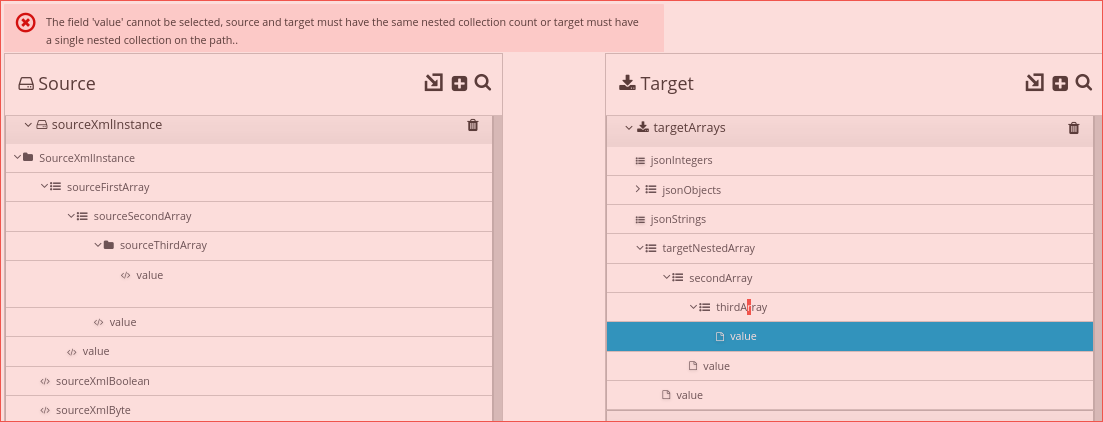Viewport: 1103px width, 422px height.
Task: Expand the jsonObjects collection
Action: point(638,189)
